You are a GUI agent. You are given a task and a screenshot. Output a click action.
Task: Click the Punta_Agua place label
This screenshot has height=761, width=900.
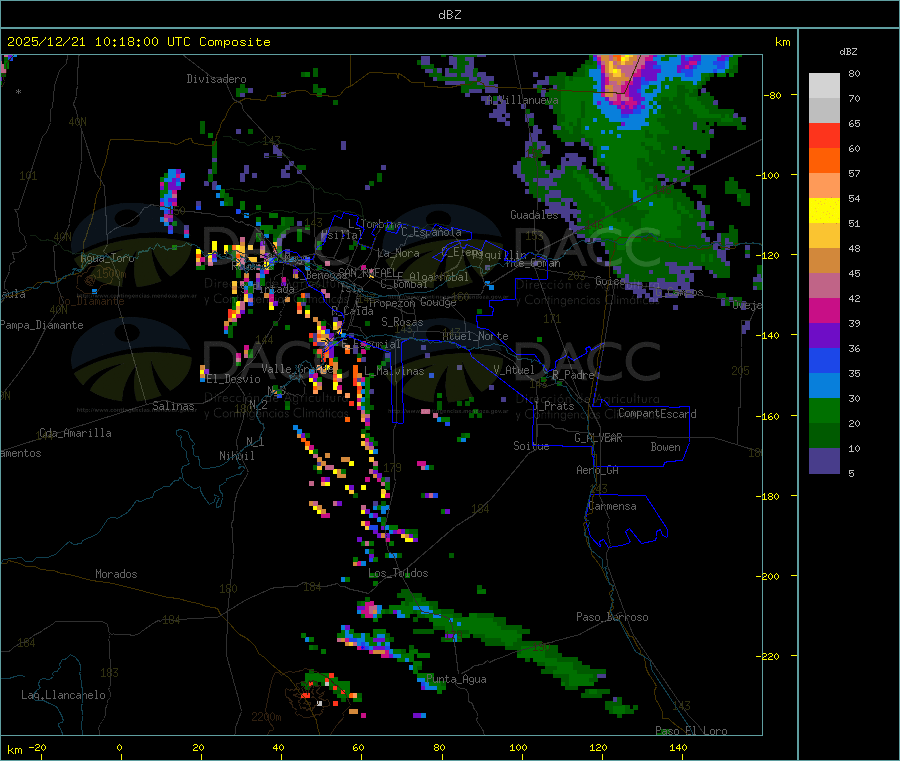tap(456, 680)
